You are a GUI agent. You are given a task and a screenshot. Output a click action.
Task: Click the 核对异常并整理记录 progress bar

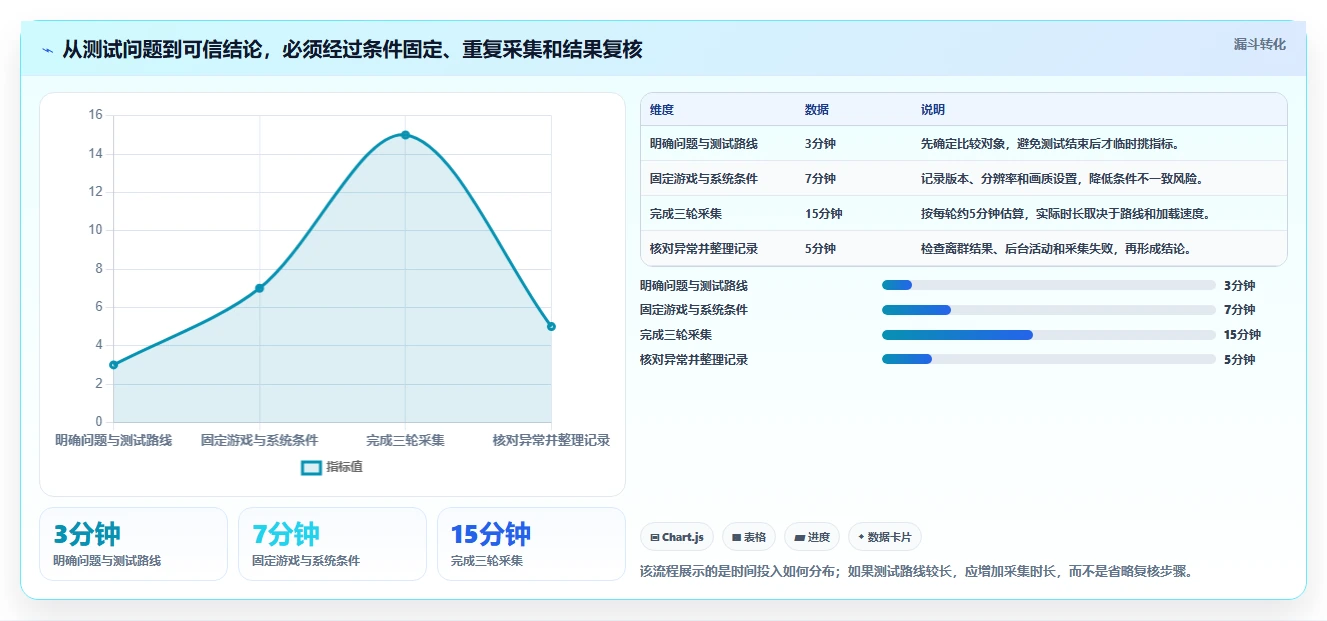(1049, 359)
